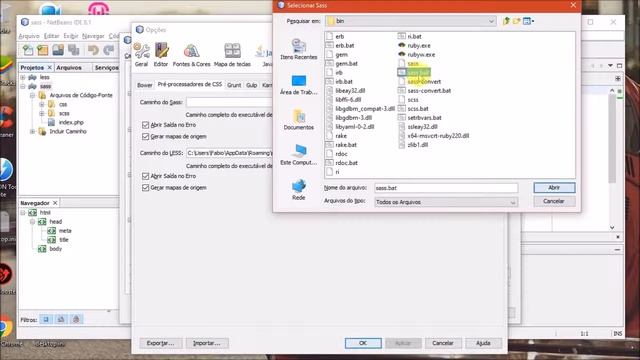This screenshot has width=640, height=360.
Task: Toggle Gerar mapas de origem under LESS
Action: 146,187
